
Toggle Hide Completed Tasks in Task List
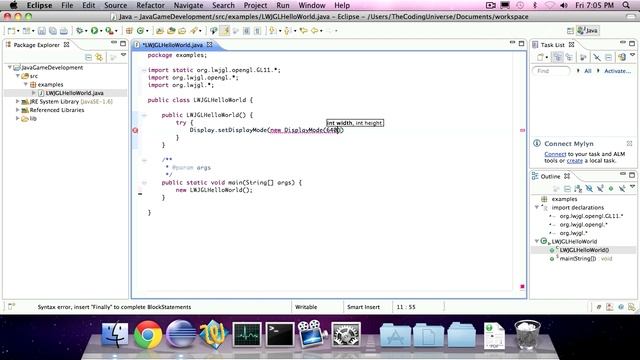pyautogui.click(x=597, y=57)
